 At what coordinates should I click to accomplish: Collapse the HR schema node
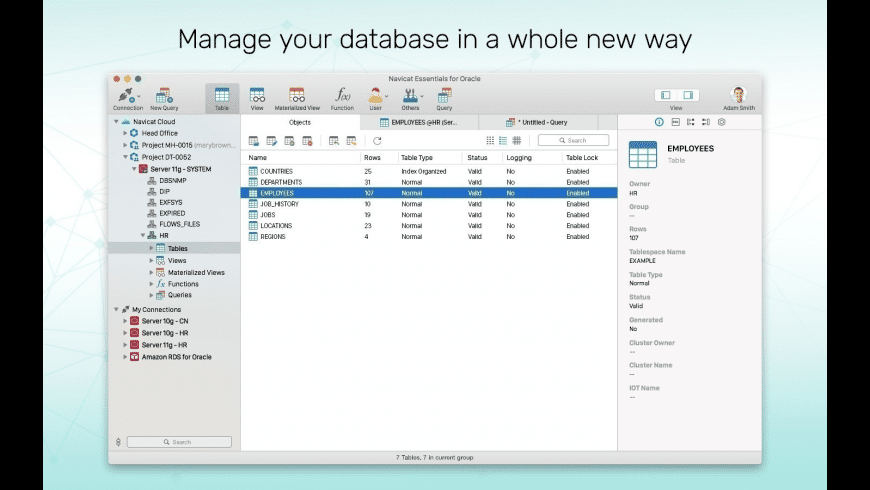click(143, 235)
